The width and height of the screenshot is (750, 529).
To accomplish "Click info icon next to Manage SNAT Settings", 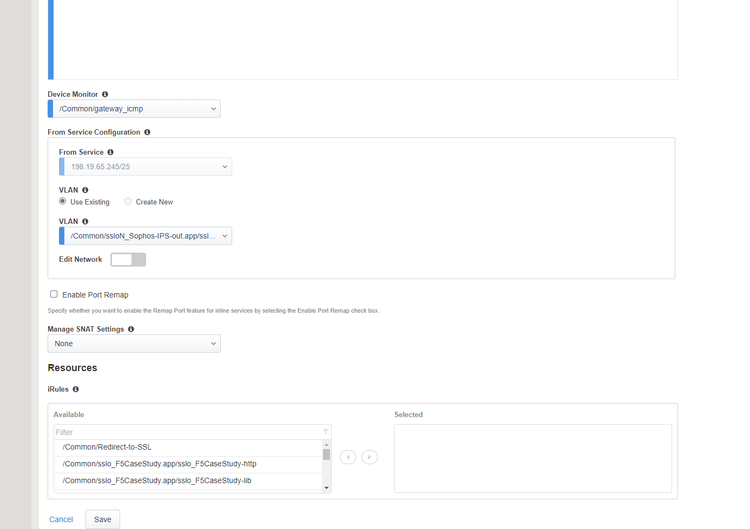I will [131, 329].
